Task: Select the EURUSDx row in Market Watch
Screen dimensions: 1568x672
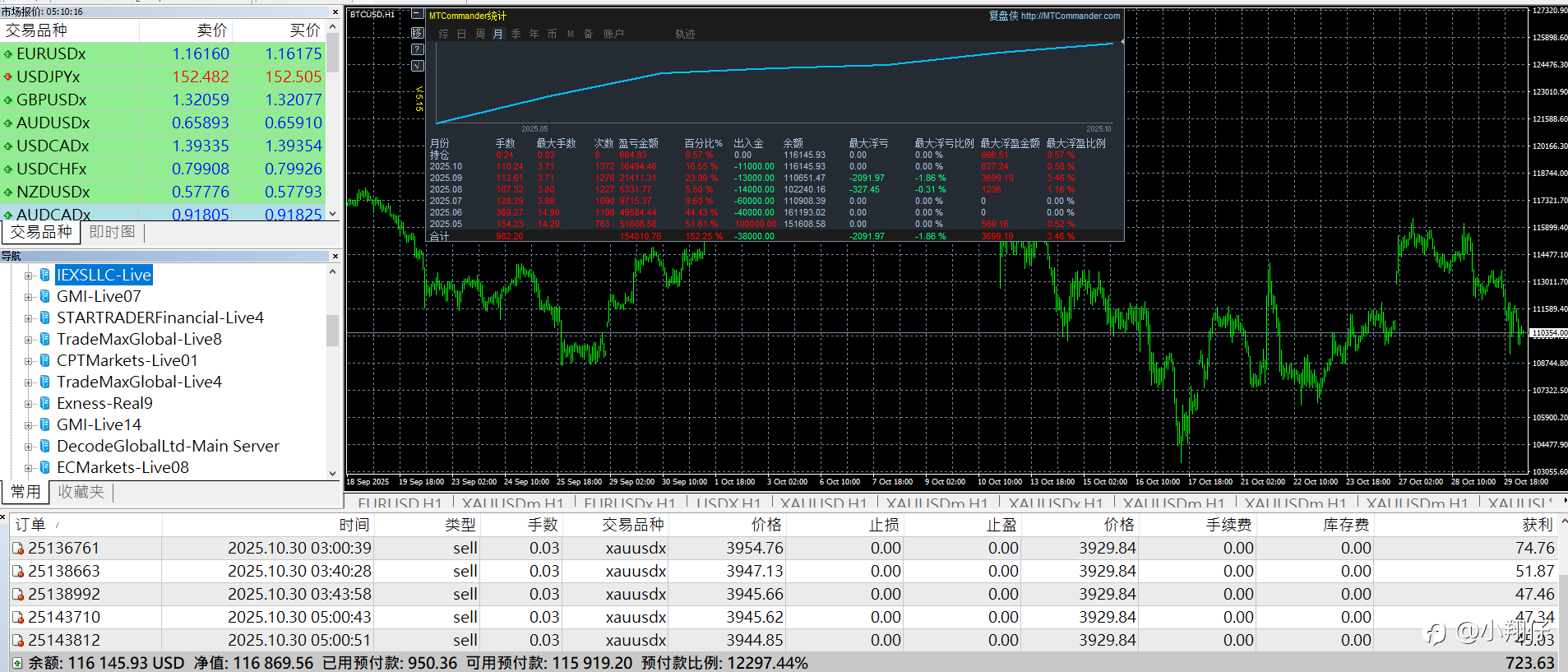Action: (x=51, y=53)
